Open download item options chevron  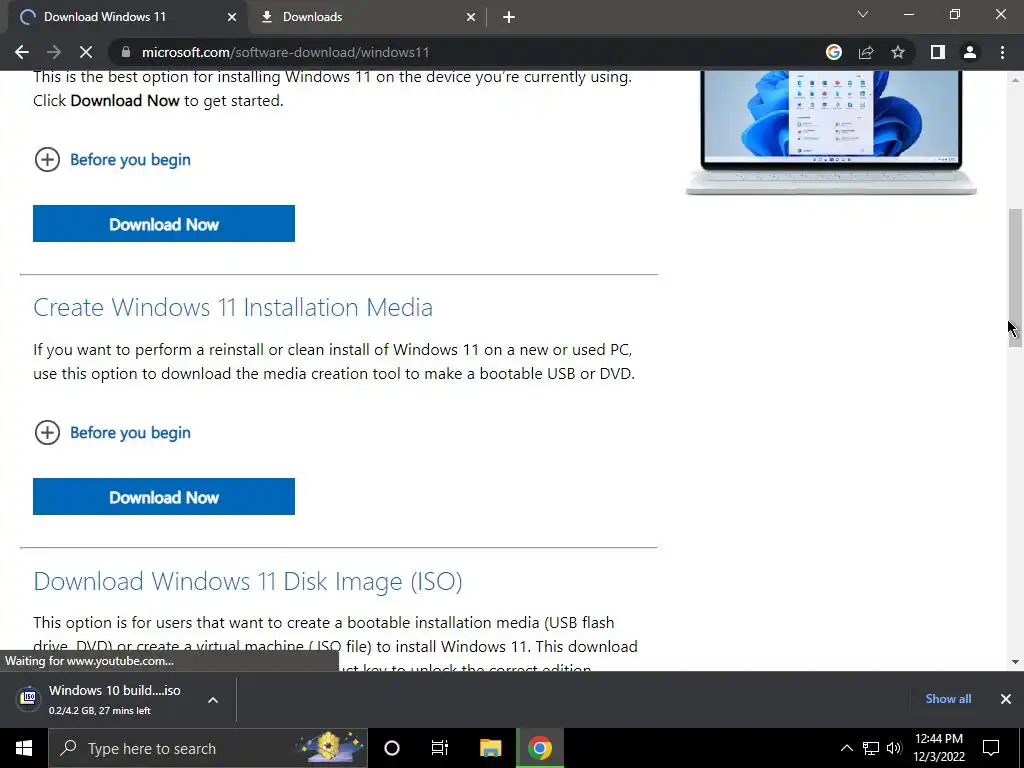point(213,699)
